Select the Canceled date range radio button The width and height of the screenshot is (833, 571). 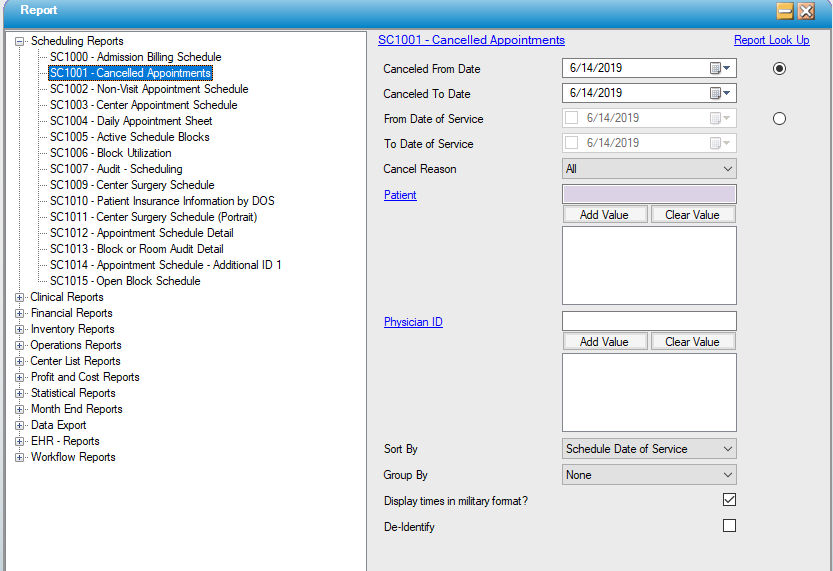pyautogui.click(x=779, y=69)
